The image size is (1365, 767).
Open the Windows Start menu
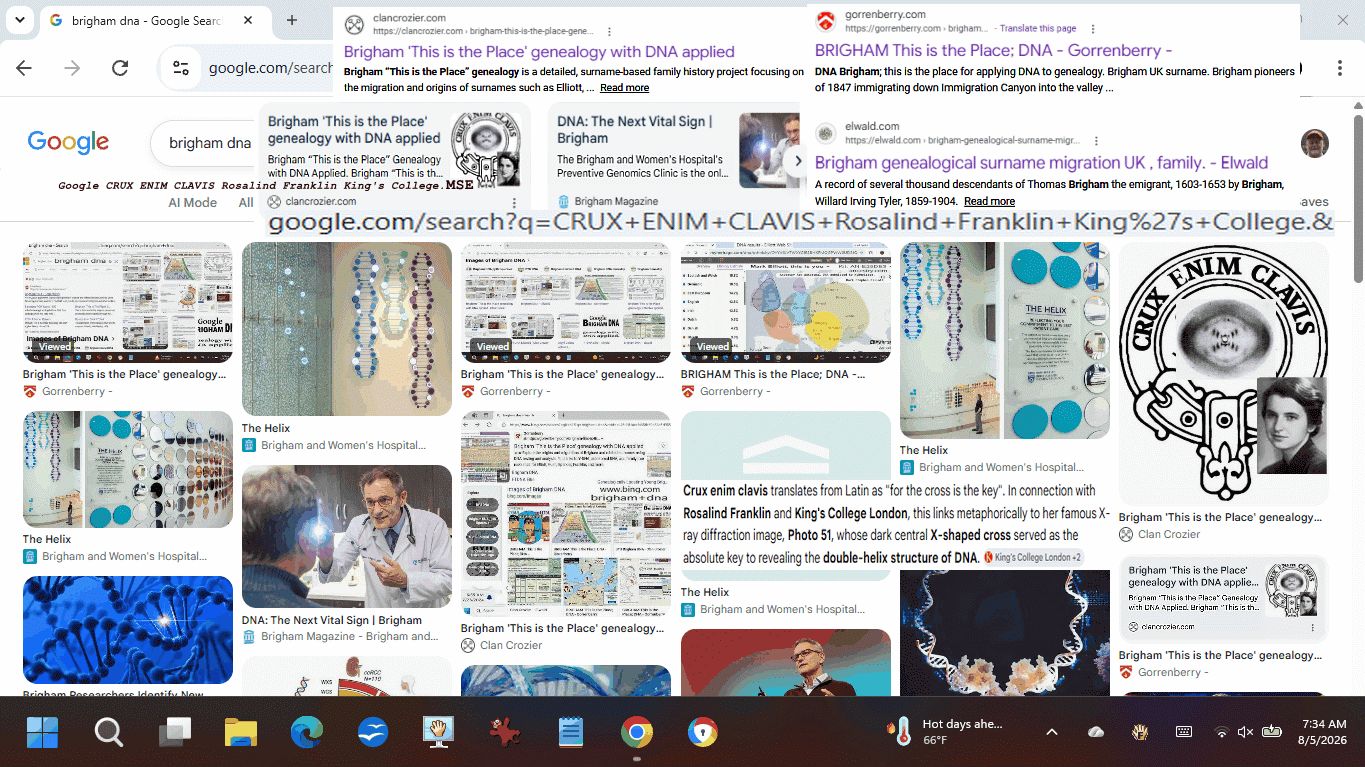43,733
